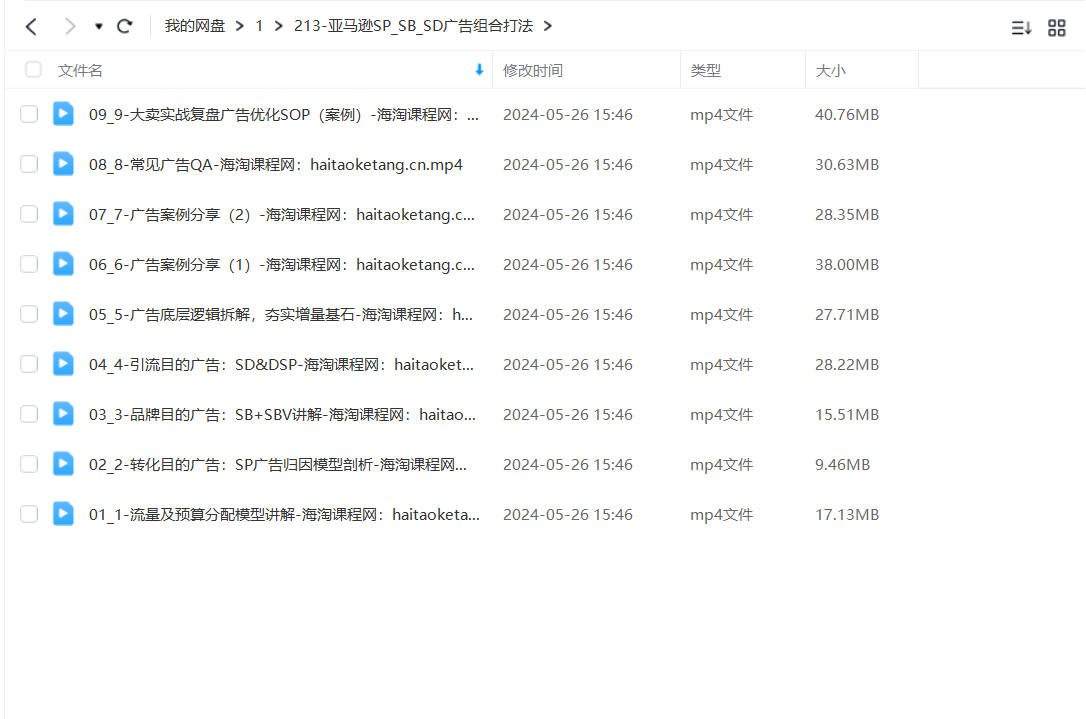The image size is (1086, 719).
Task: Expand chevron after 213-亚马逊 breadcrumb
Action: 548,26
